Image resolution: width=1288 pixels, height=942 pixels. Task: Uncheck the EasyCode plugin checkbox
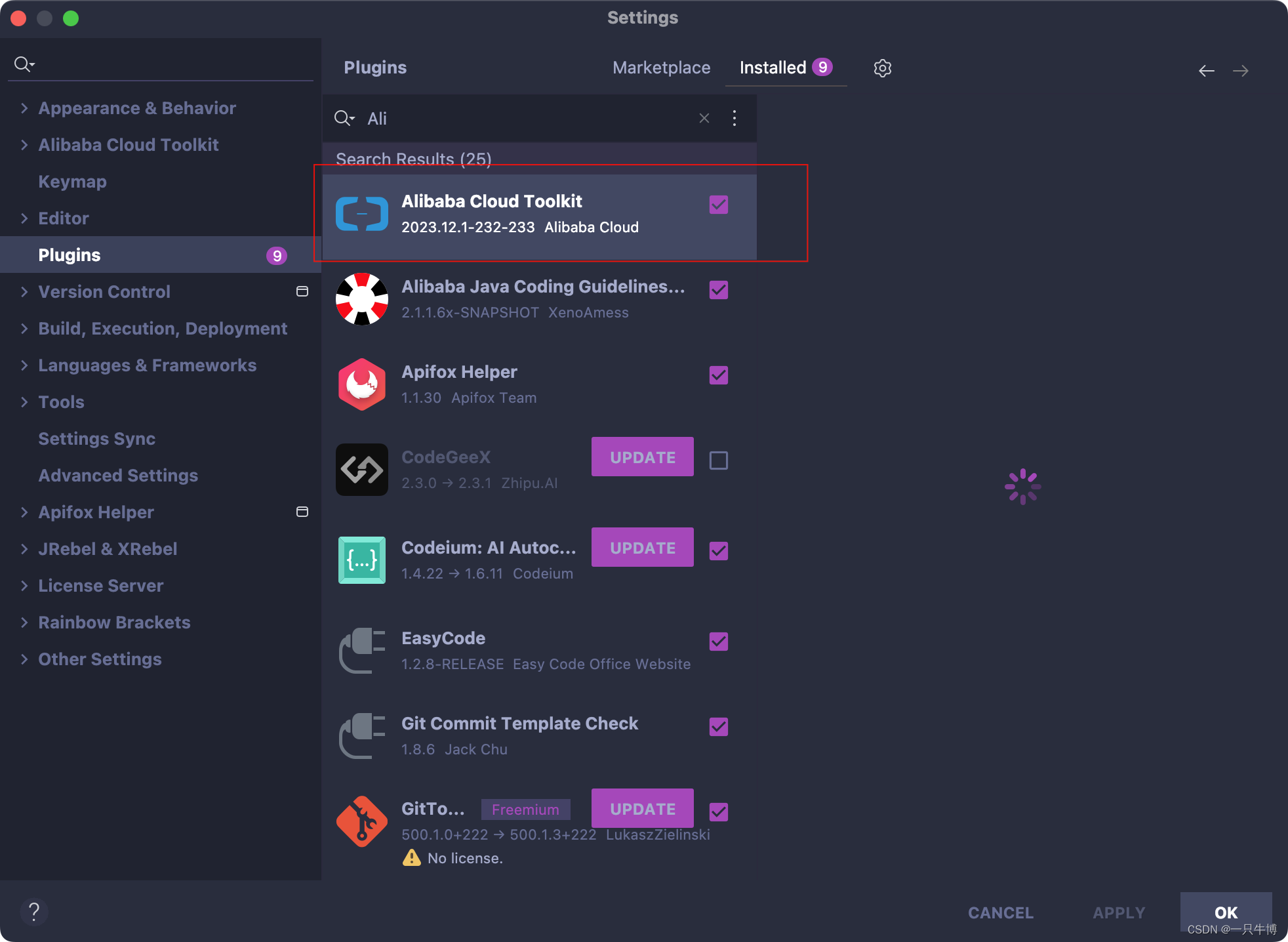pos(718,642)
